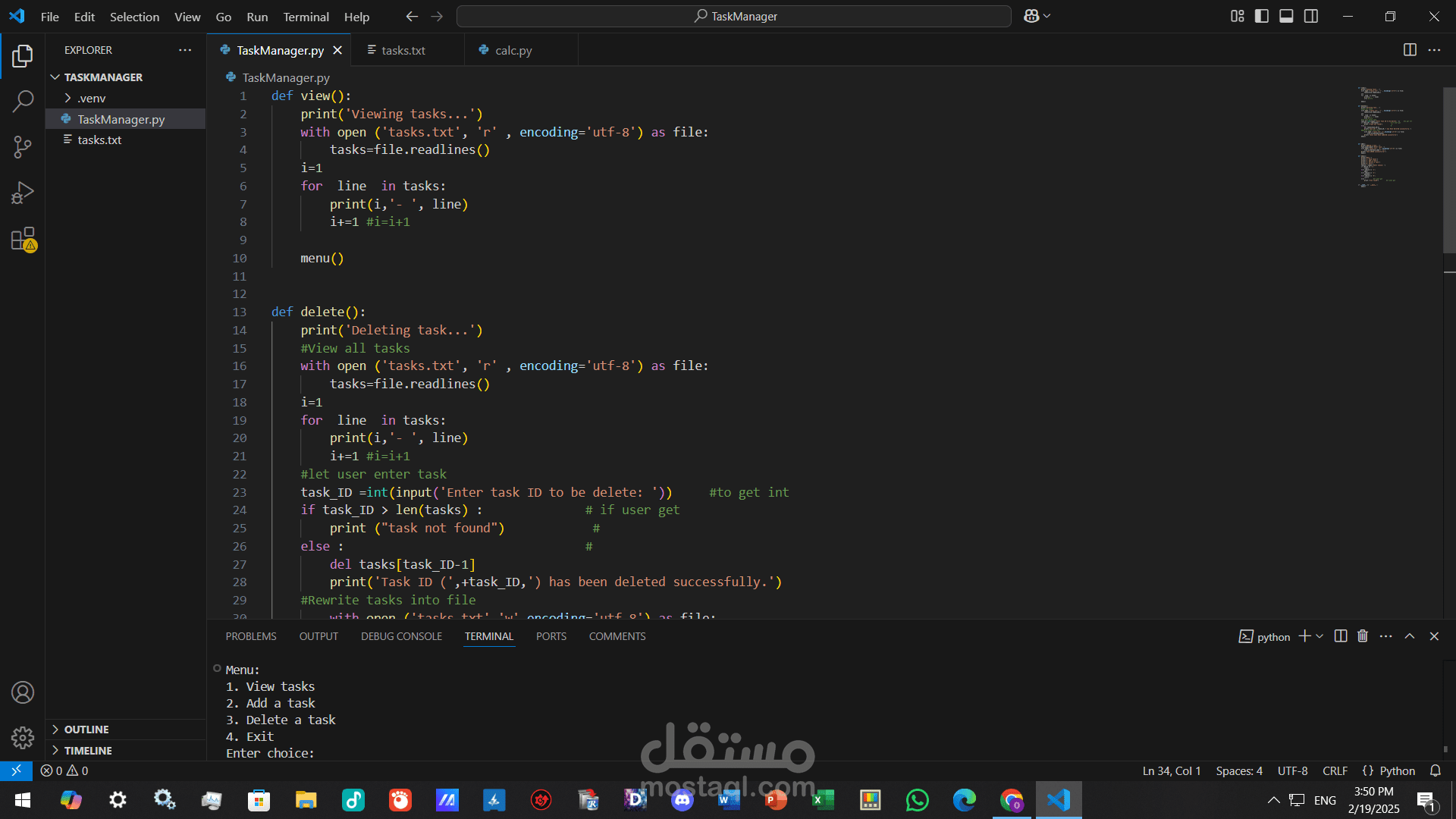The width and height of the screenshot is (1456, 819).
Task: Toggle the bottom Panel visibility
Action: click(x=1286, y=16)
